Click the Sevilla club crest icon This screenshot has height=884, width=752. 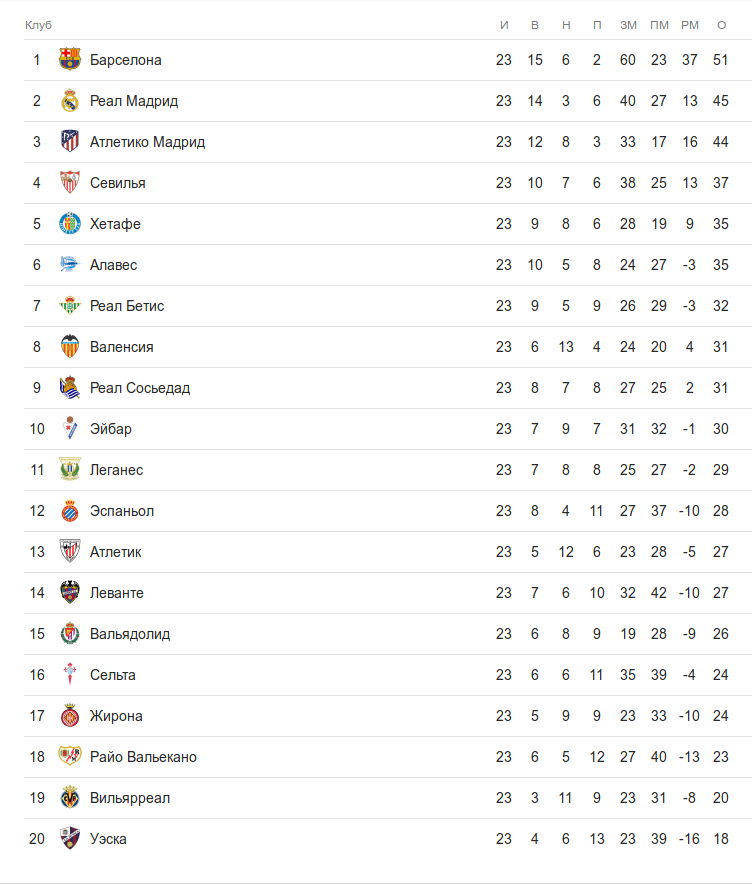click(69, 183)
